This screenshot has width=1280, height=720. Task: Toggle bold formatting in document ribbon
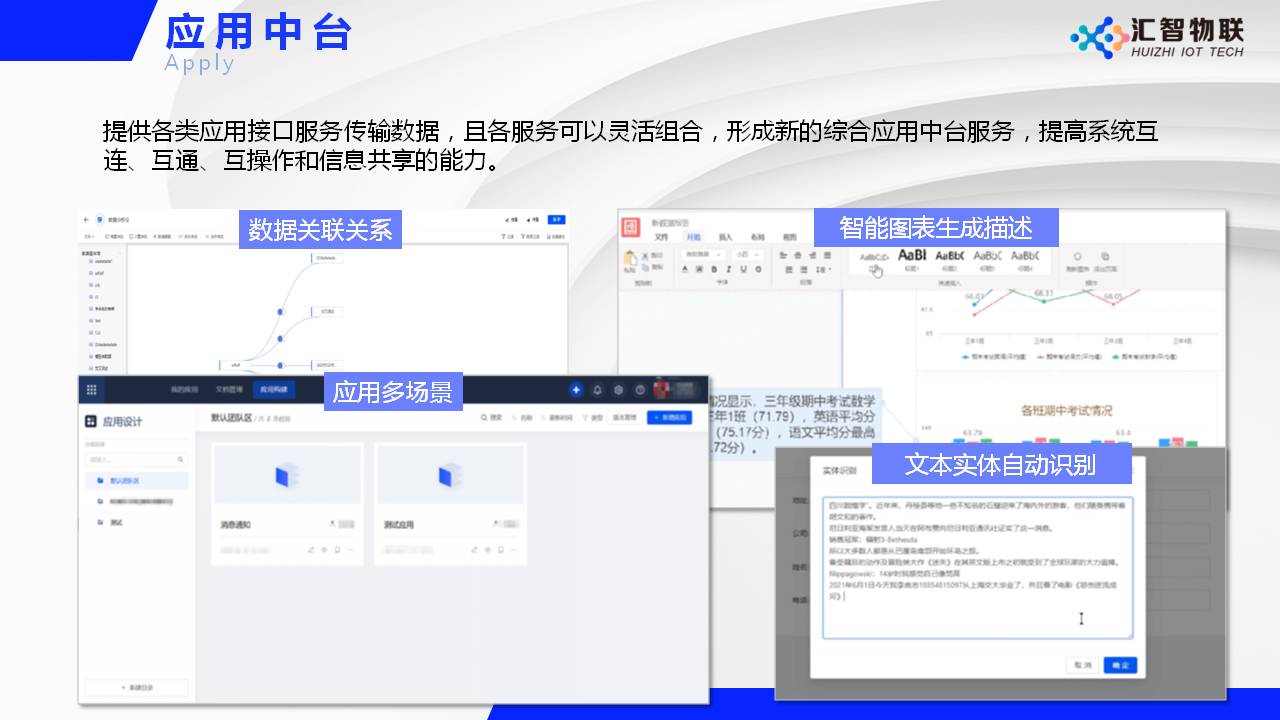click(715, 270)
